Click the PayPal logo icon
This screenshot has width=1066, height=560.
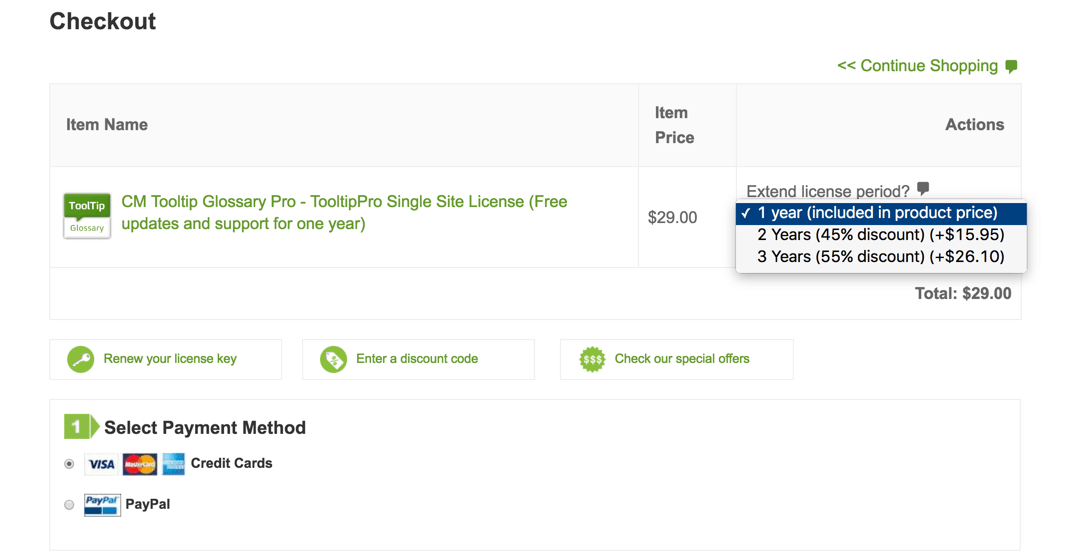pyautogui.click(x=102, y=505)
